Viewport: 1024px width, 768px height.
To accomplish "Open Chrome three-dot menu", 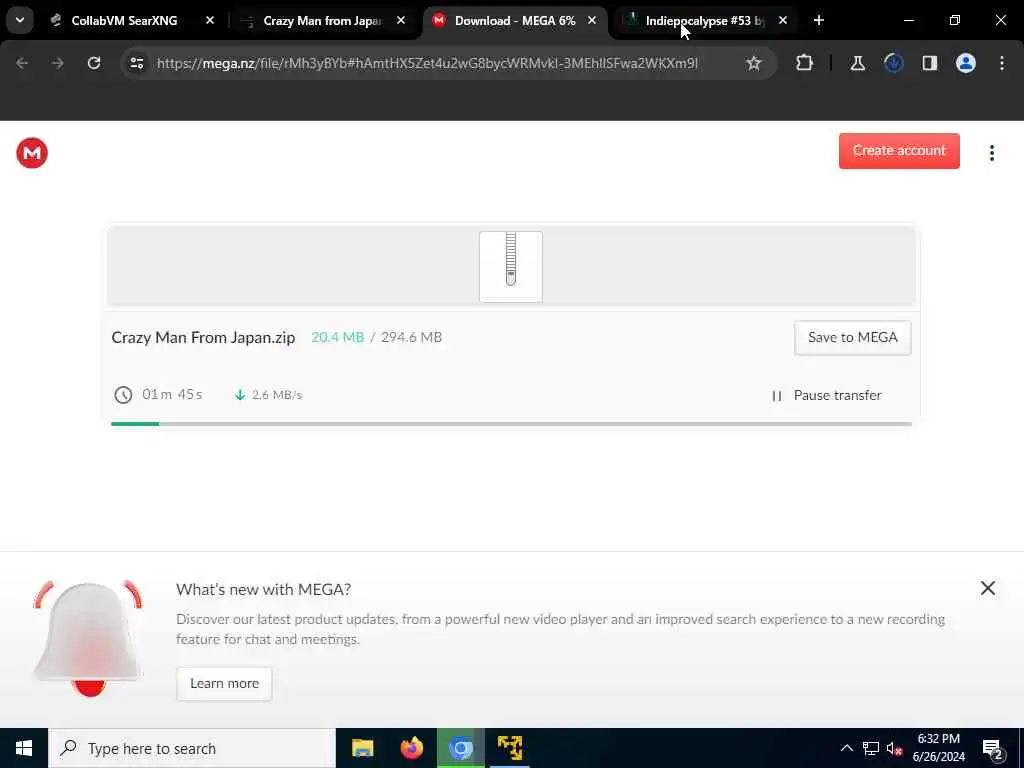I will tap(1002, 63).
